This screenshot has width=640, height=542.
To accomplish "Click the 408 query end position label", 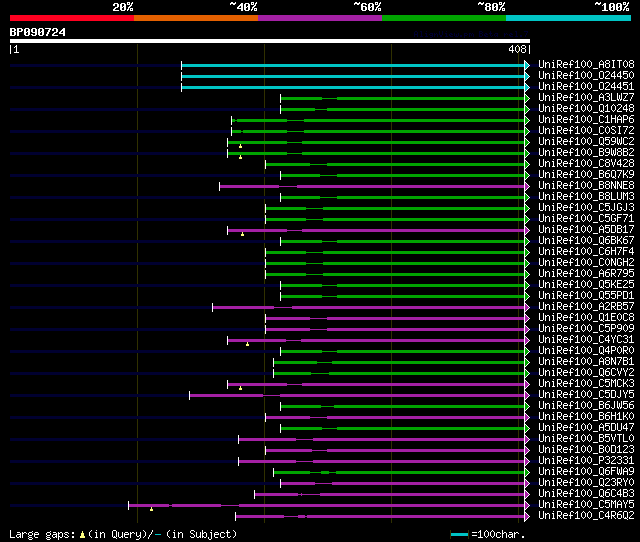I will [518, 49].
